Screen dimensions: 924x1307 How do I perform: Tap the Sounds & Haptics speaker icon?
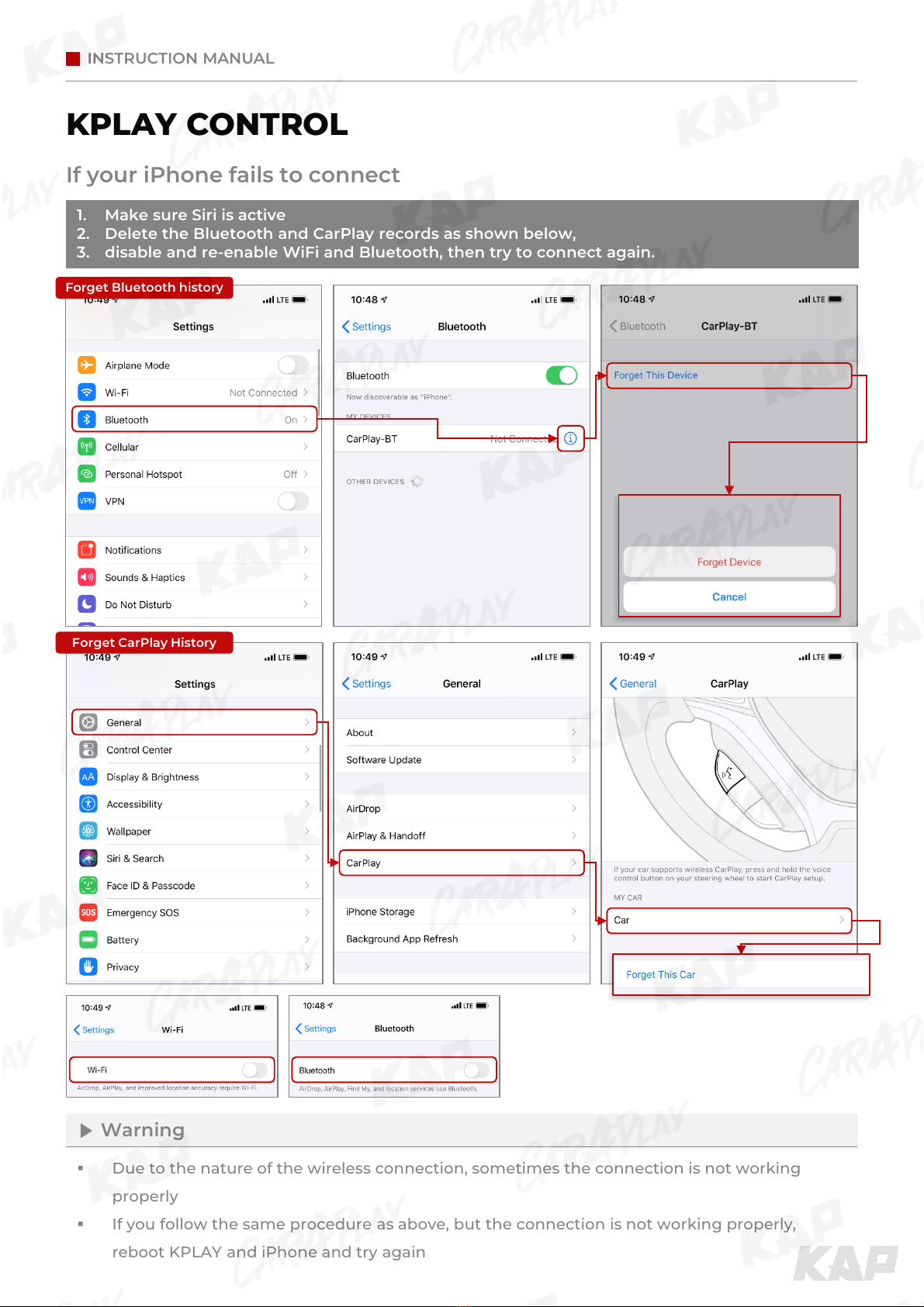87,577
